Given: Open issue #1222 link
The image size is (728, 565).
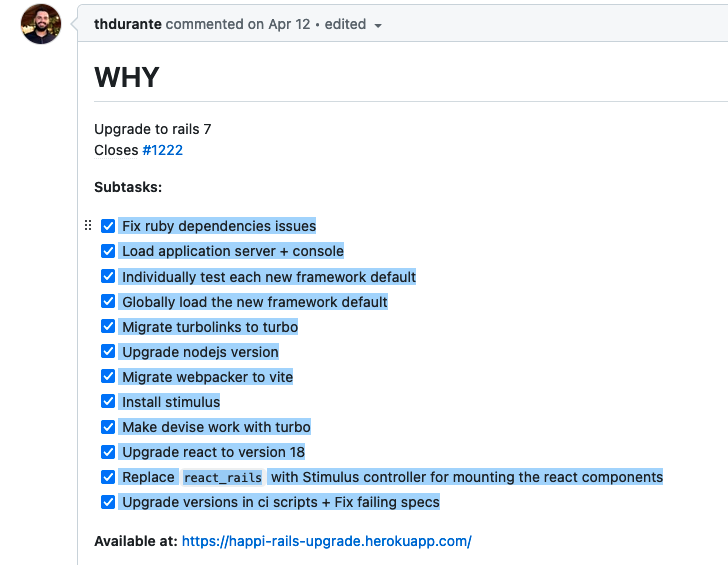Looking at the screenshot, I should (162, 151).
